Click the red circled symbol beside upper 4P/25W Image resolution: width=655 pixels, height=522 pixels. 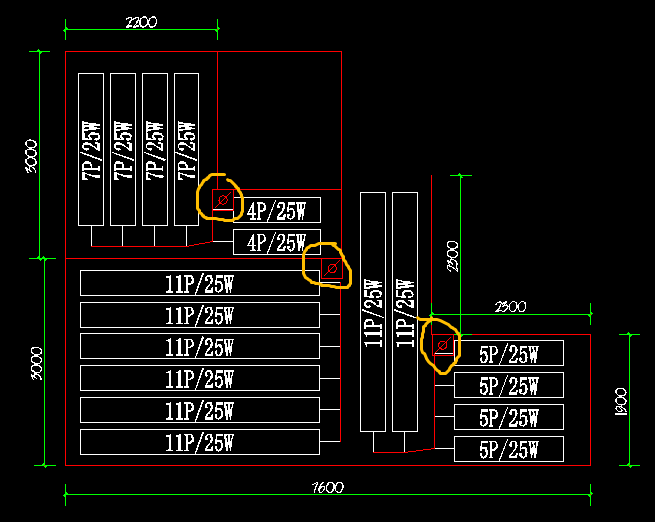click(x=223, y=201)
